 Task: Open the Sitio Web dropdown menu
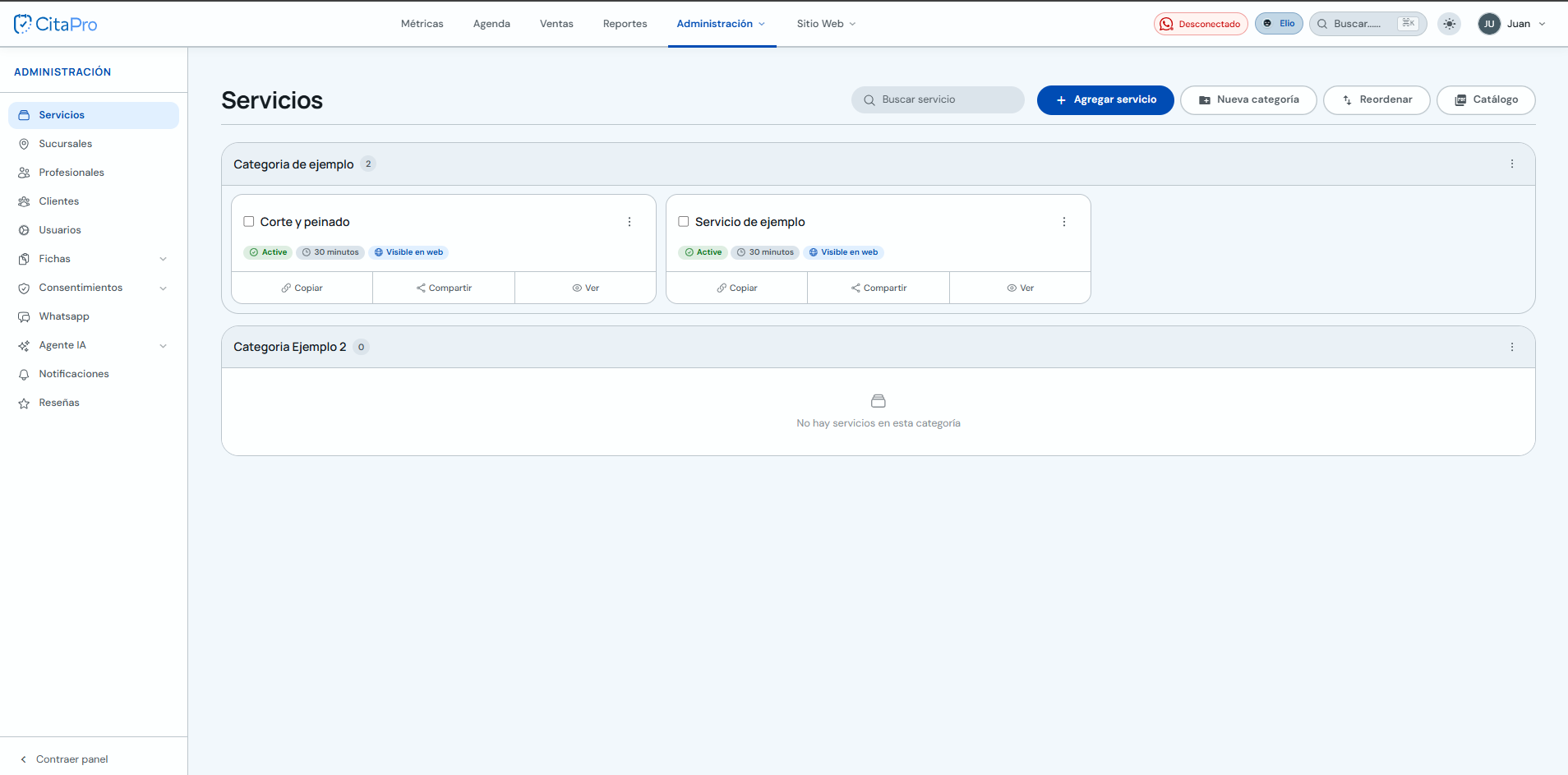click(826, 24)
